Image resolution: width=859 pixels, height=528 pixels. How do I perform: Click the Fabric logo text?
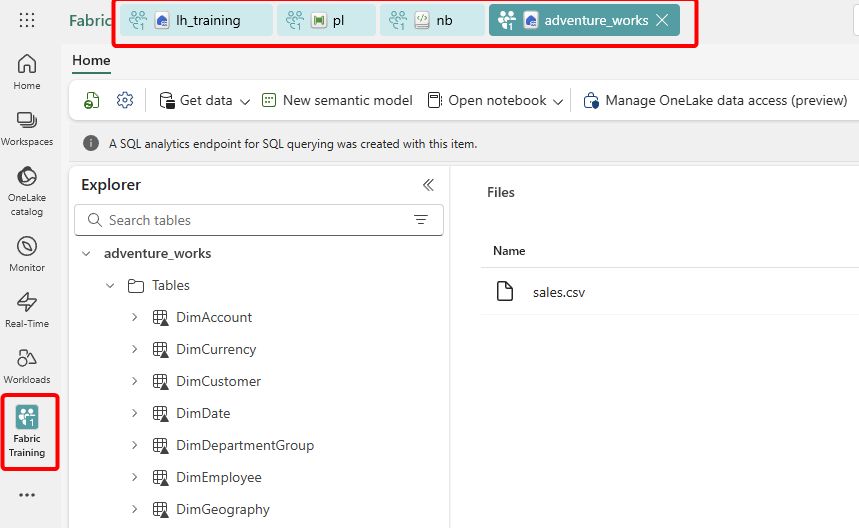[90, 20]
